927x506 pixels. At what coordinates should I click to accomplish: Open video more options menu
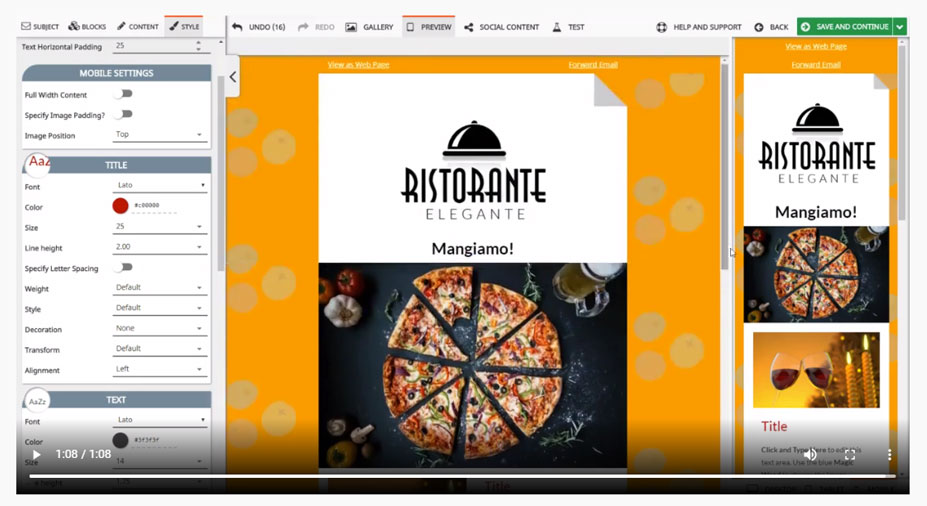pyautogui.click(x=889, y=455)
